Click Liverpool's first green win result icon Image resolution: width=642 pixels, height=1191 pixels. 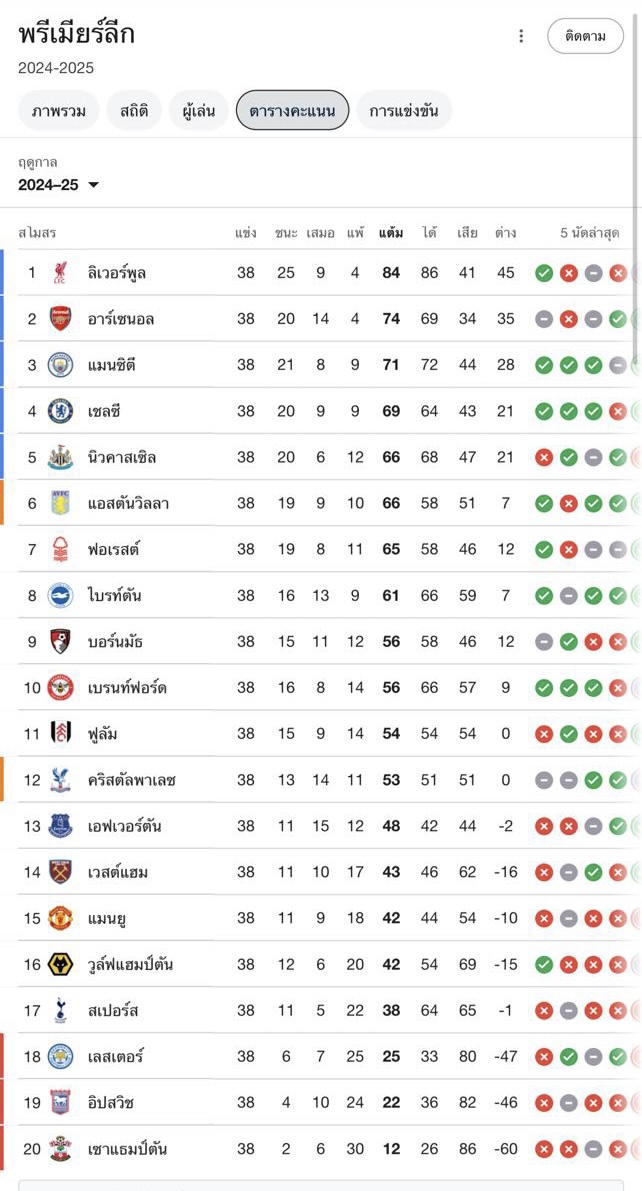coord(544,273)
